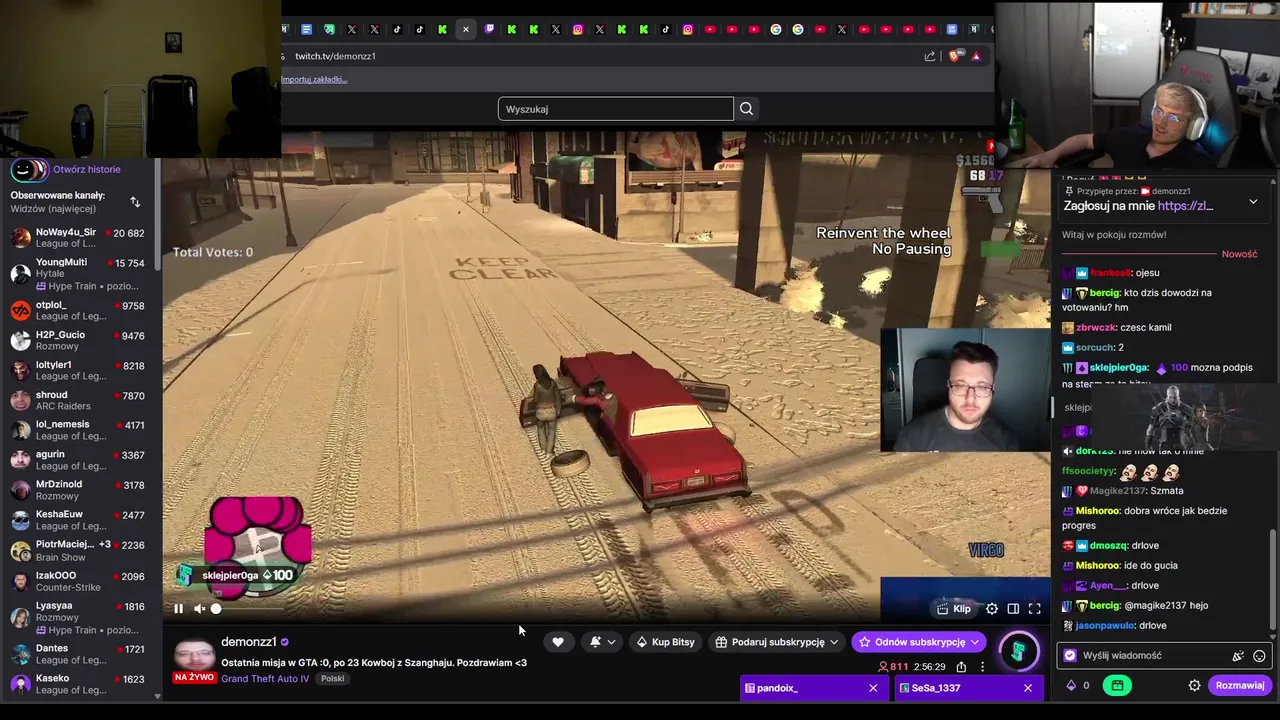Open agurin channel in sidebar

[x=80, y=460]
